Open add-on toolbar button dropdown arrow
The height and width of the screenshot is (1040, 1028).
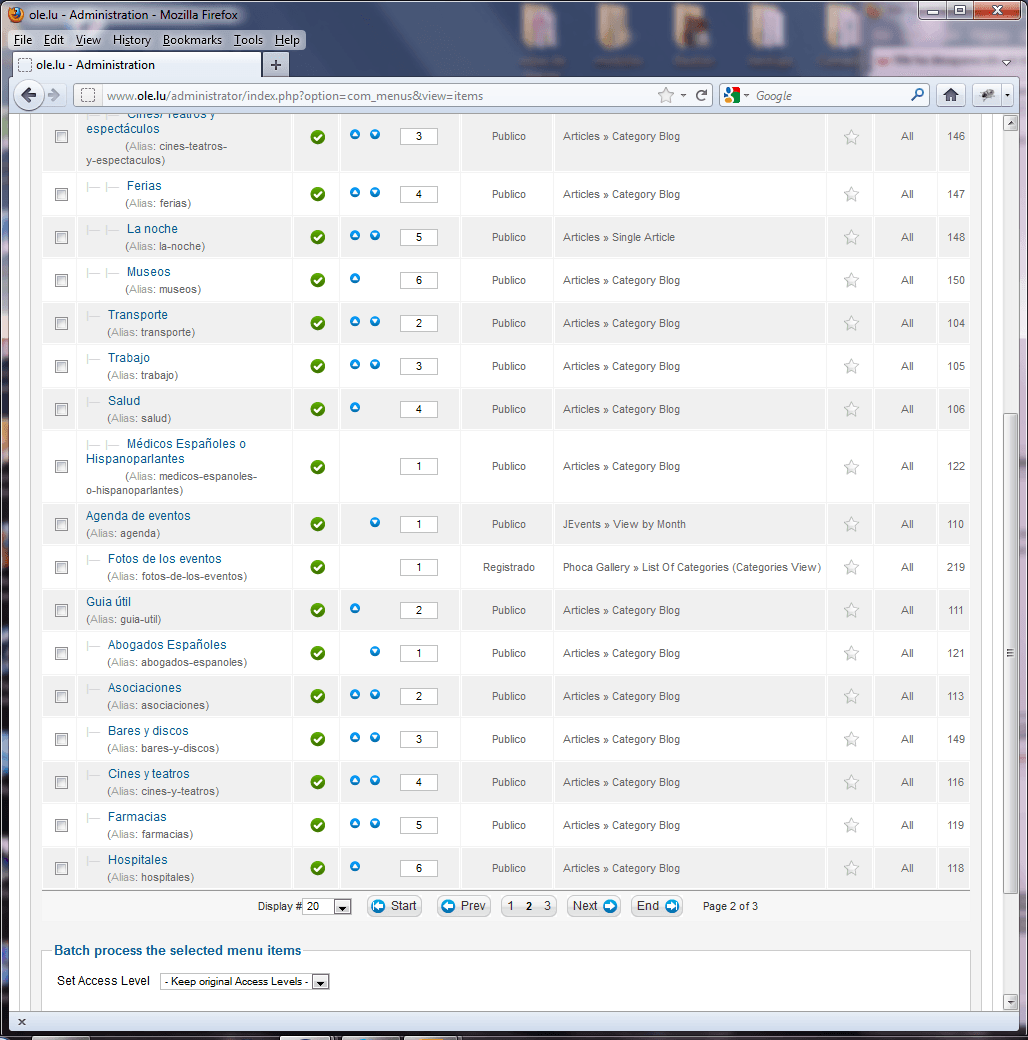(x=1007, y=96)
